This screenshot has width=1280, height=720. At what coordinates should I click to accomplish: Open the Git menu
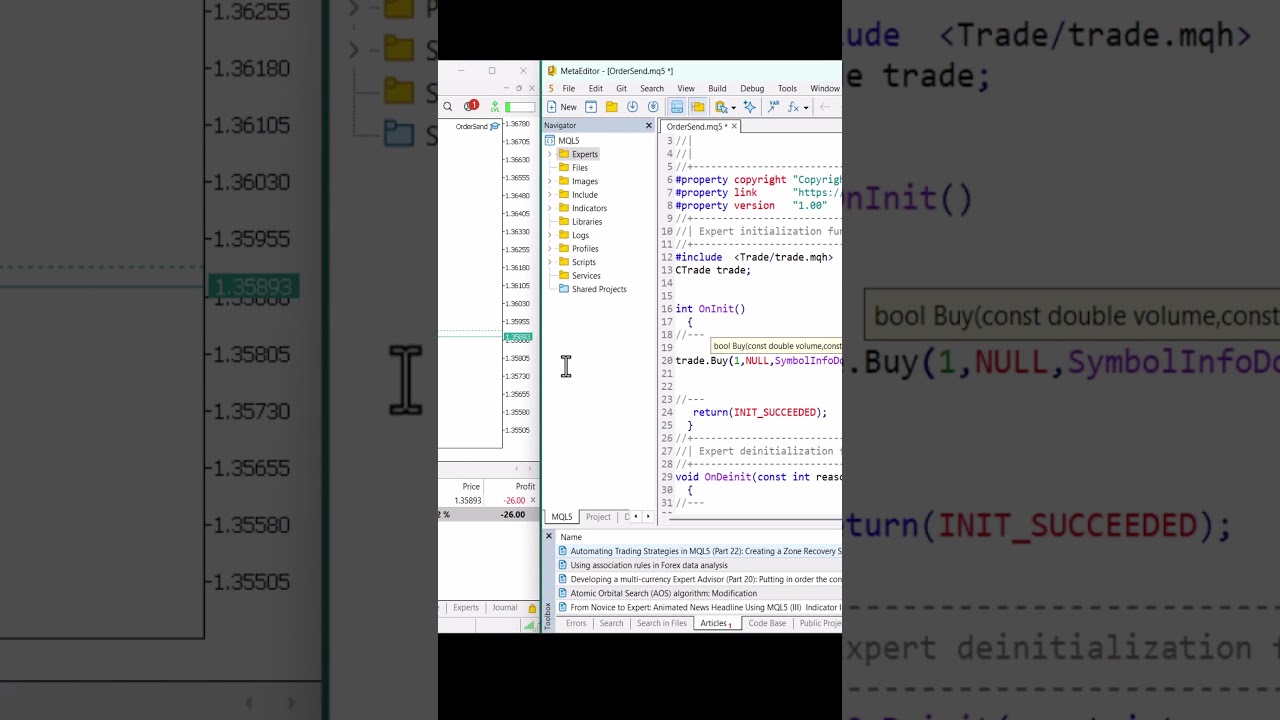[621, 89]
